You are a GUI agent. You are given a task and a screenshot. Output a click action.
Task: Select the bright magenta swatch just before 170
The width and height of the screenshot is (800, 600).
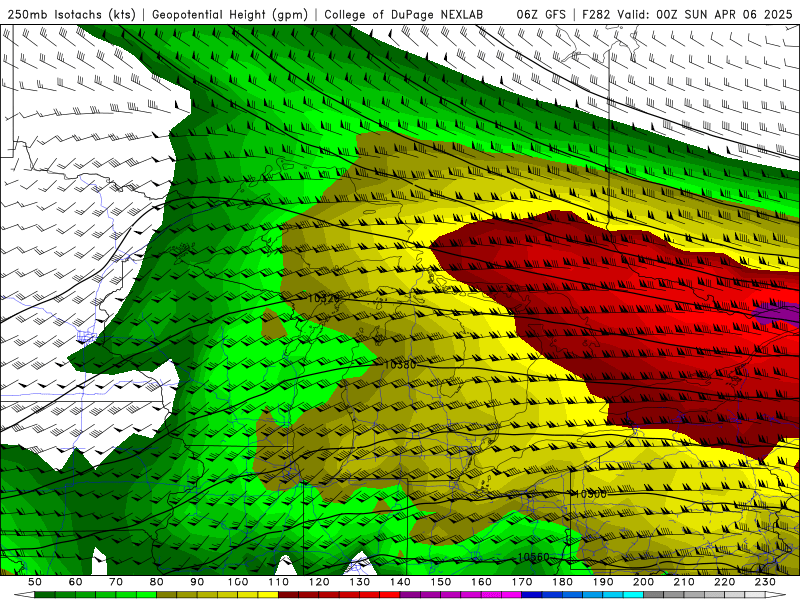[511, 594]
